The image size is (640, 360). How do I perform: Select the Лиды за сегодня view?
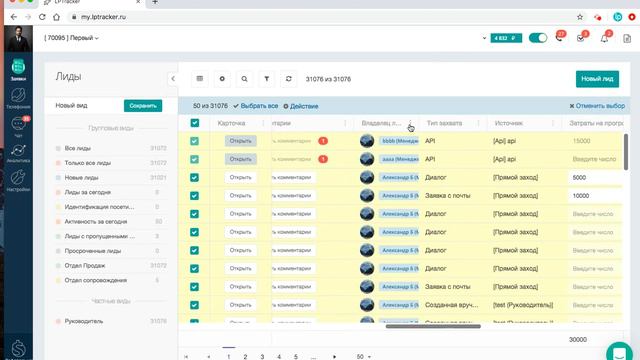[87, 192]
